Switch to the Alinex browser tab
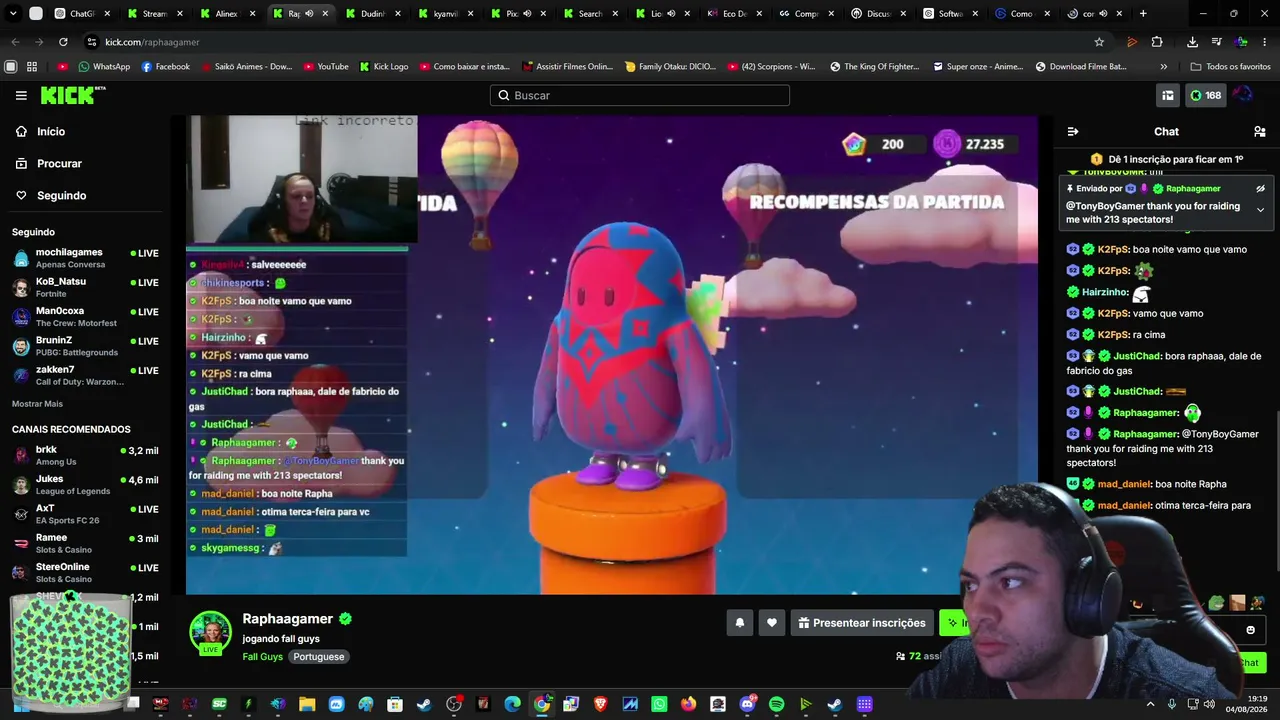The height and width of the screenshot is (720, 1280). 228,14
